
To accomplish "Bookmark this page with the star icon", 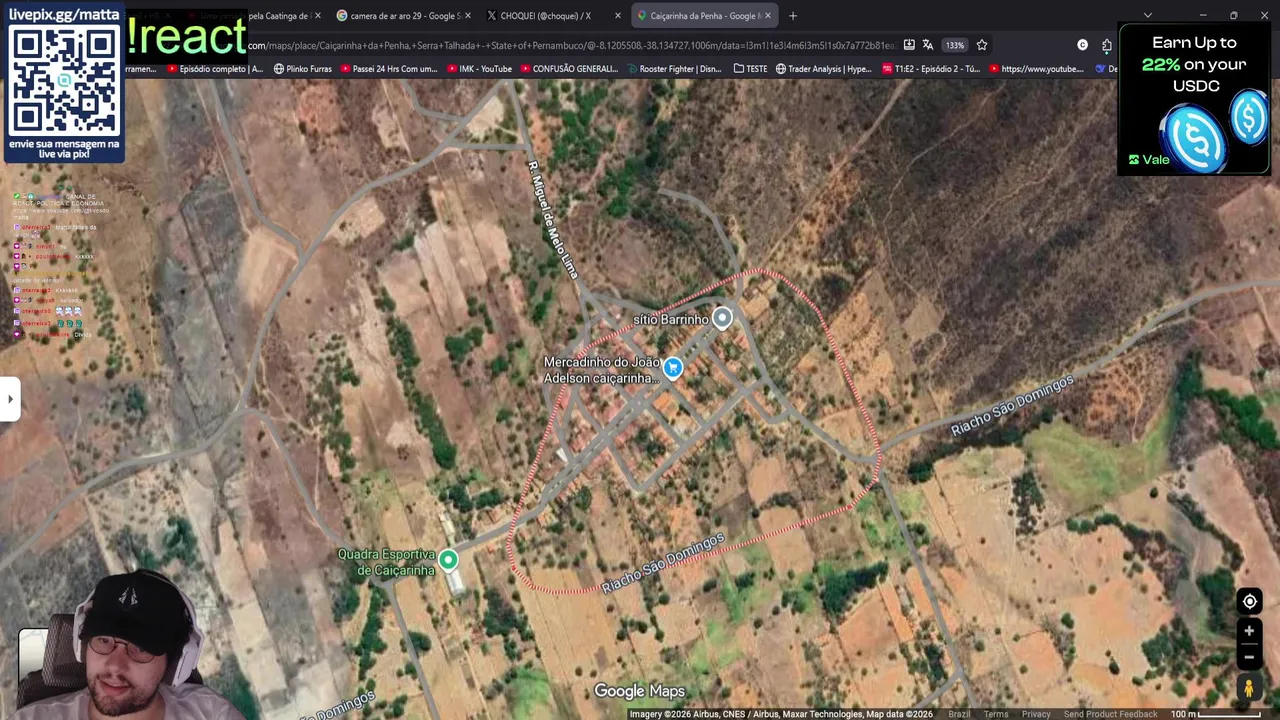I will tap(982, 45).
